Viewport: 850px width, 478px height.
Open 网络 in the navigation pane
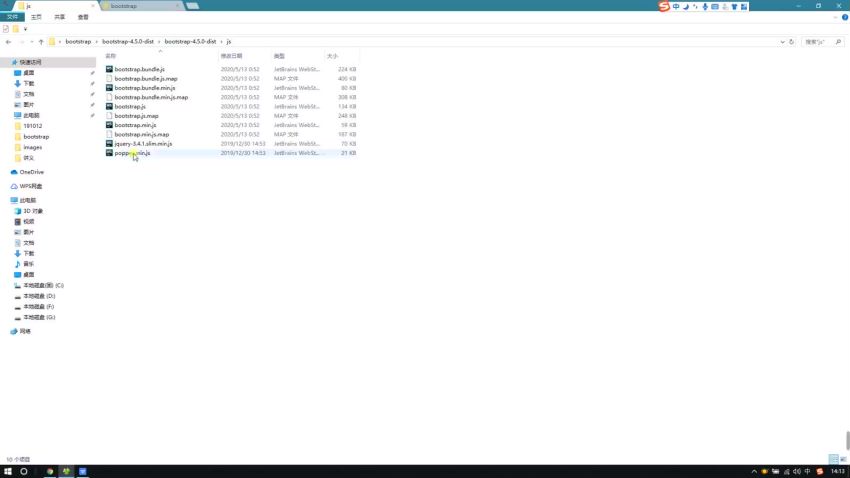click(25, 332)
